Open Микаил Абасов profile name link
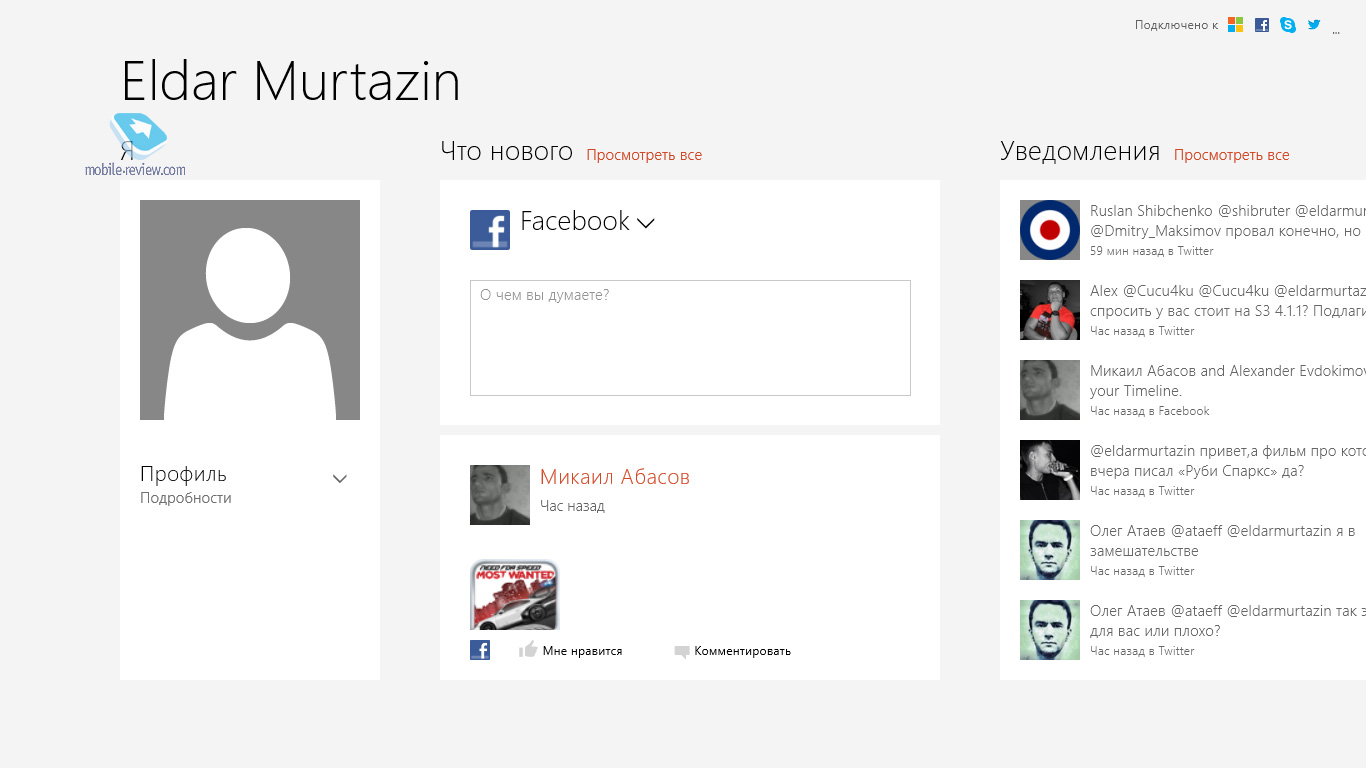This screenshot has width=1366, height=768. coord(615,477)
